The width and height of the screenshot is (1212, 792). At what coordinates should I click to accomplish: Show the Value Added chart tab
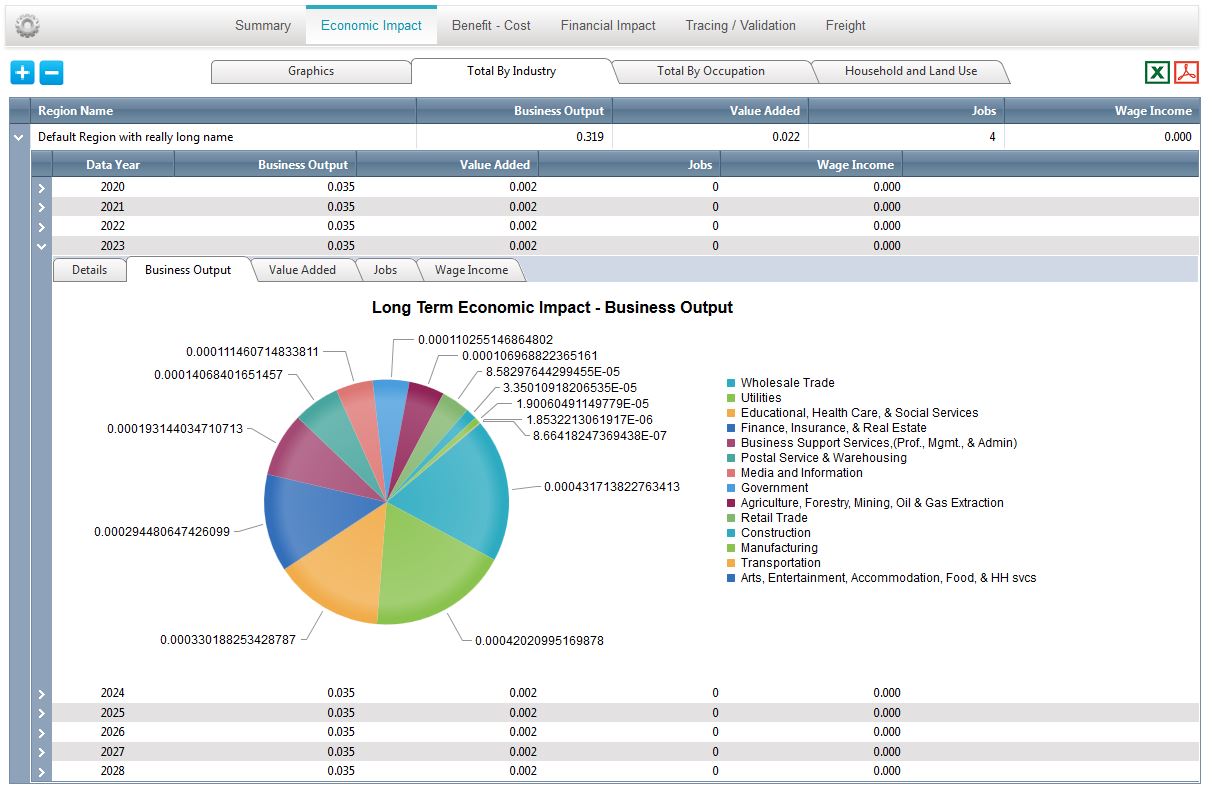(302, 270)
